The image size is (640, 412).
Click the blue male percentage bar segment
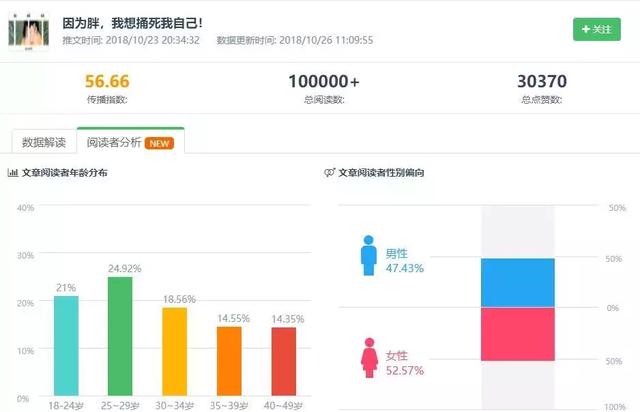click(x=517, y=282)
